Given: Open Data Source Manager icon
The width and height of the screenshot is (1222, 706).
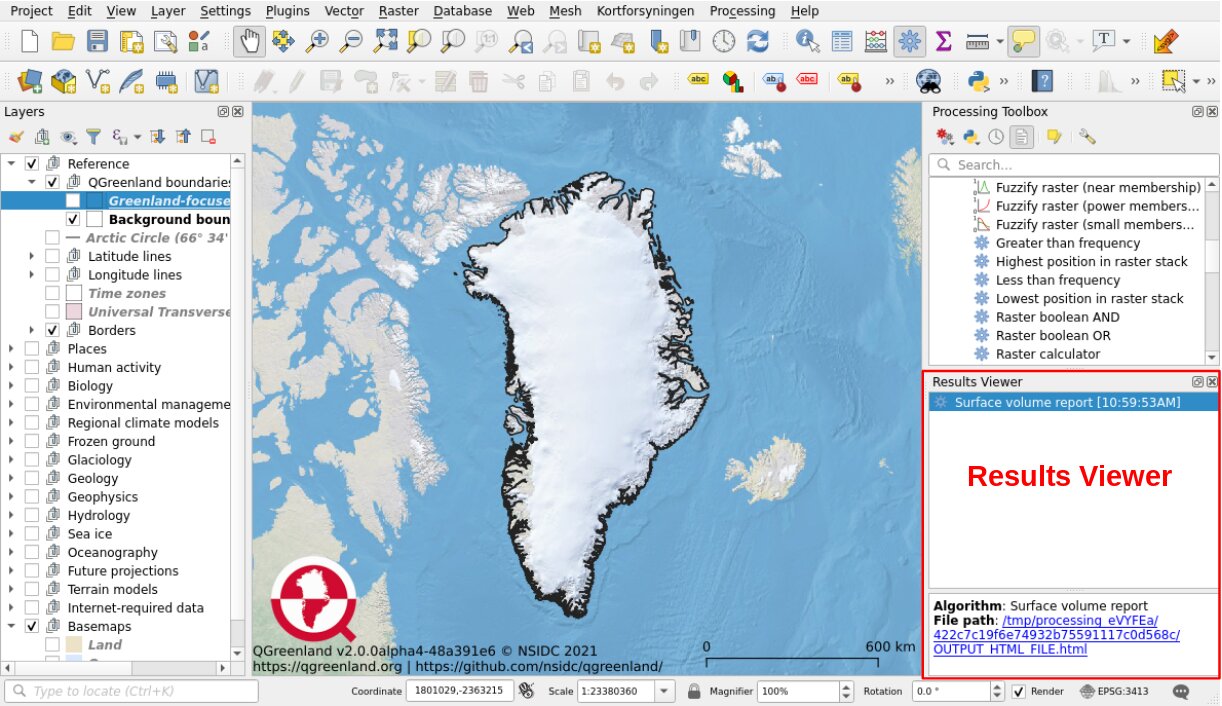Looking at the screenshot, I should [30, 81].
